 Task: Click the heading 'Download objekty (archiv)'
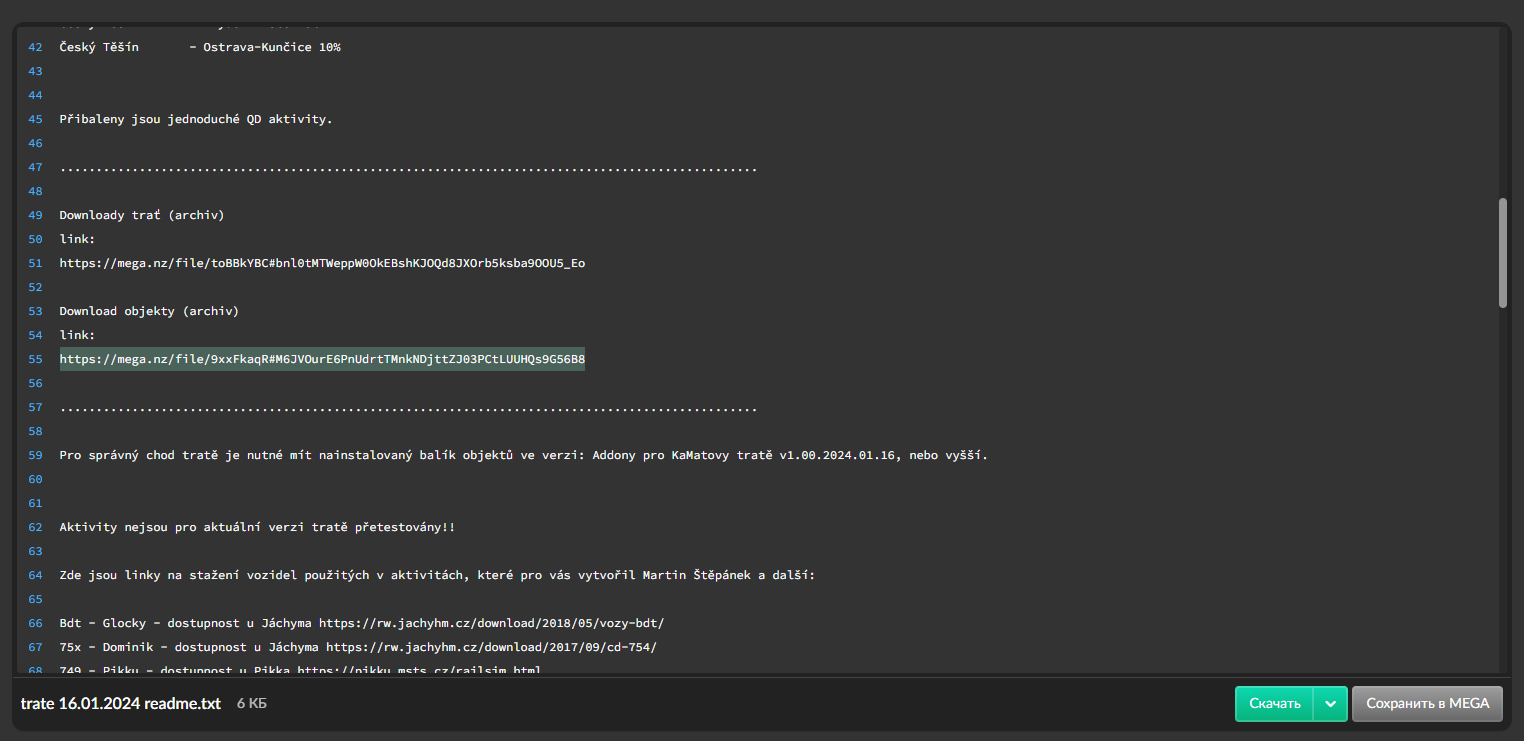[x=149, y=311]
